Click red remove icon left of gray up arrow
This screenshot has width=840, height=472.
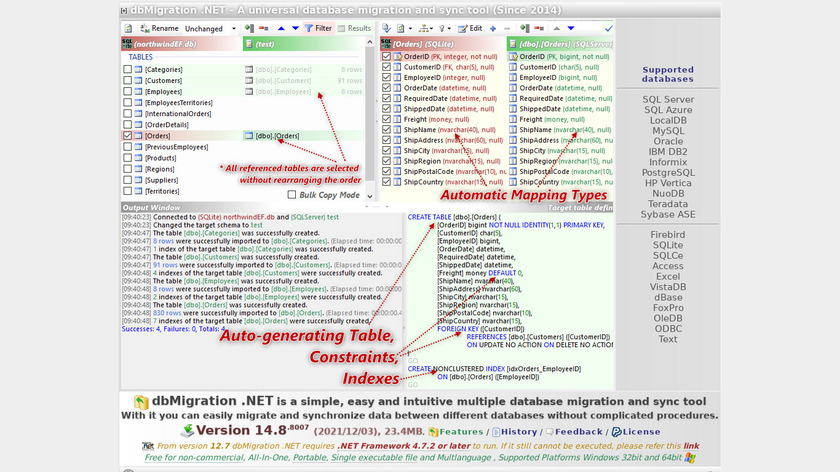pos(539,28)
